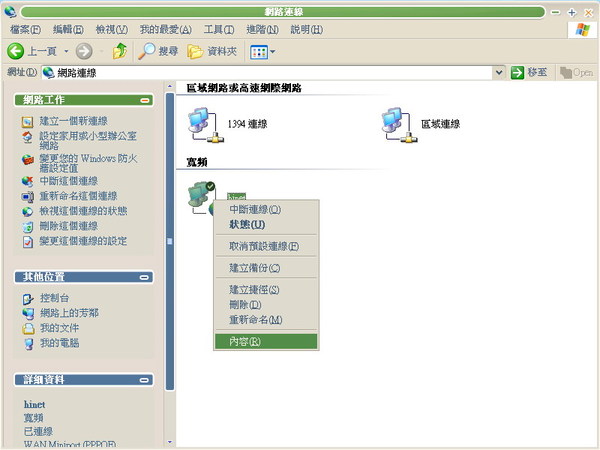Choose 內容(R) from context menu
Image resolution: width=600 pixels, height=450 pixels.
point(266,341)
